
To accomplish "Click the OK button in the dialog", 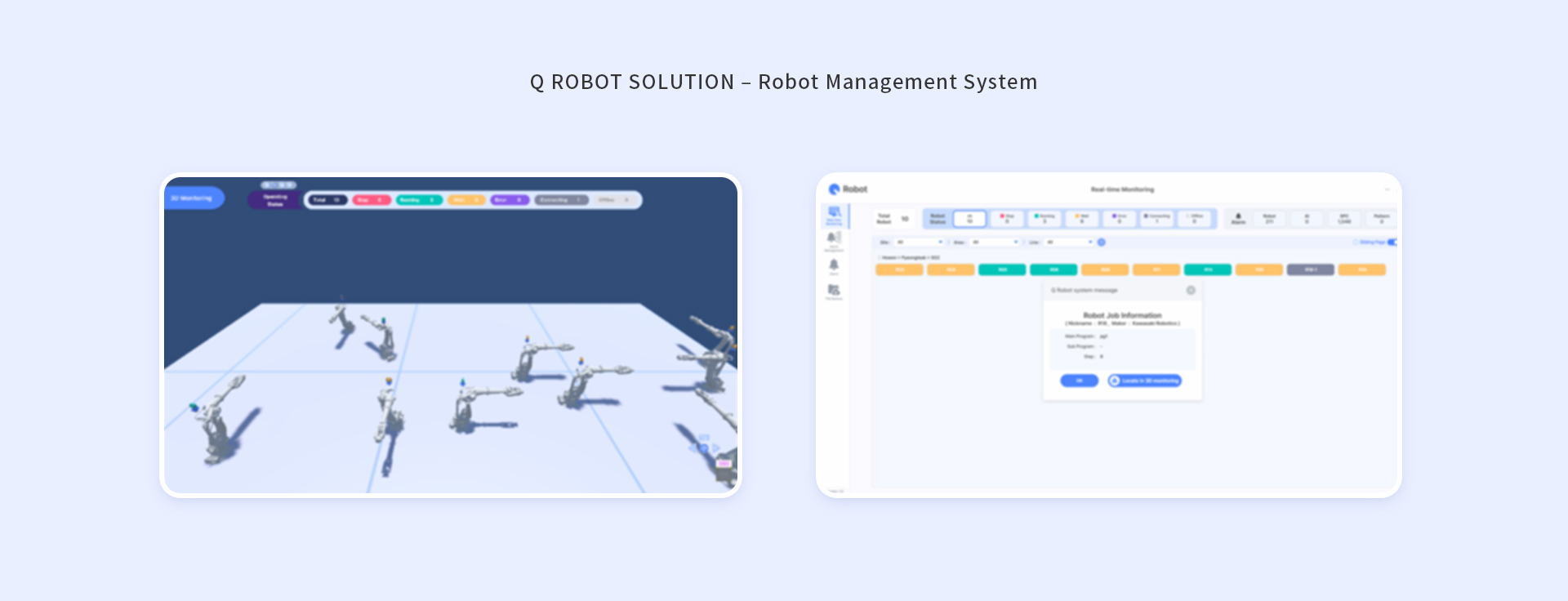I will (x=1079, y=381).
